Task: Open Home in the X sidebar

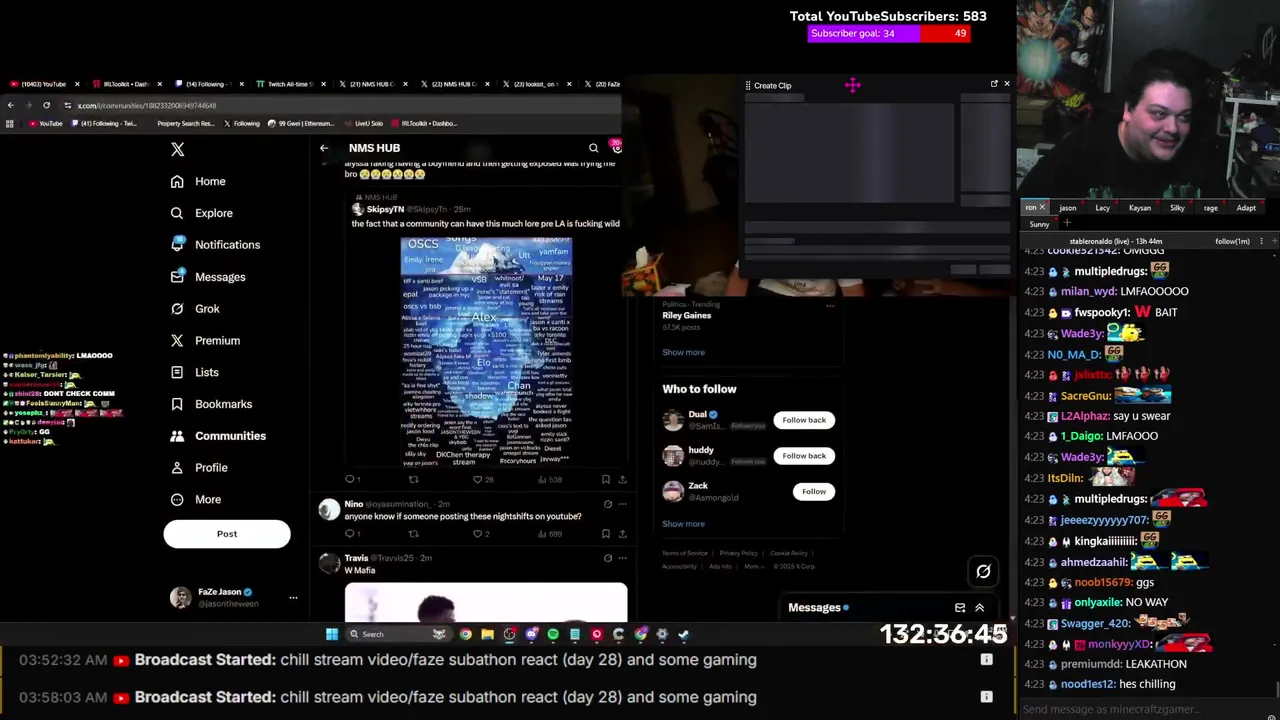Action: click(x=198, y=181)
